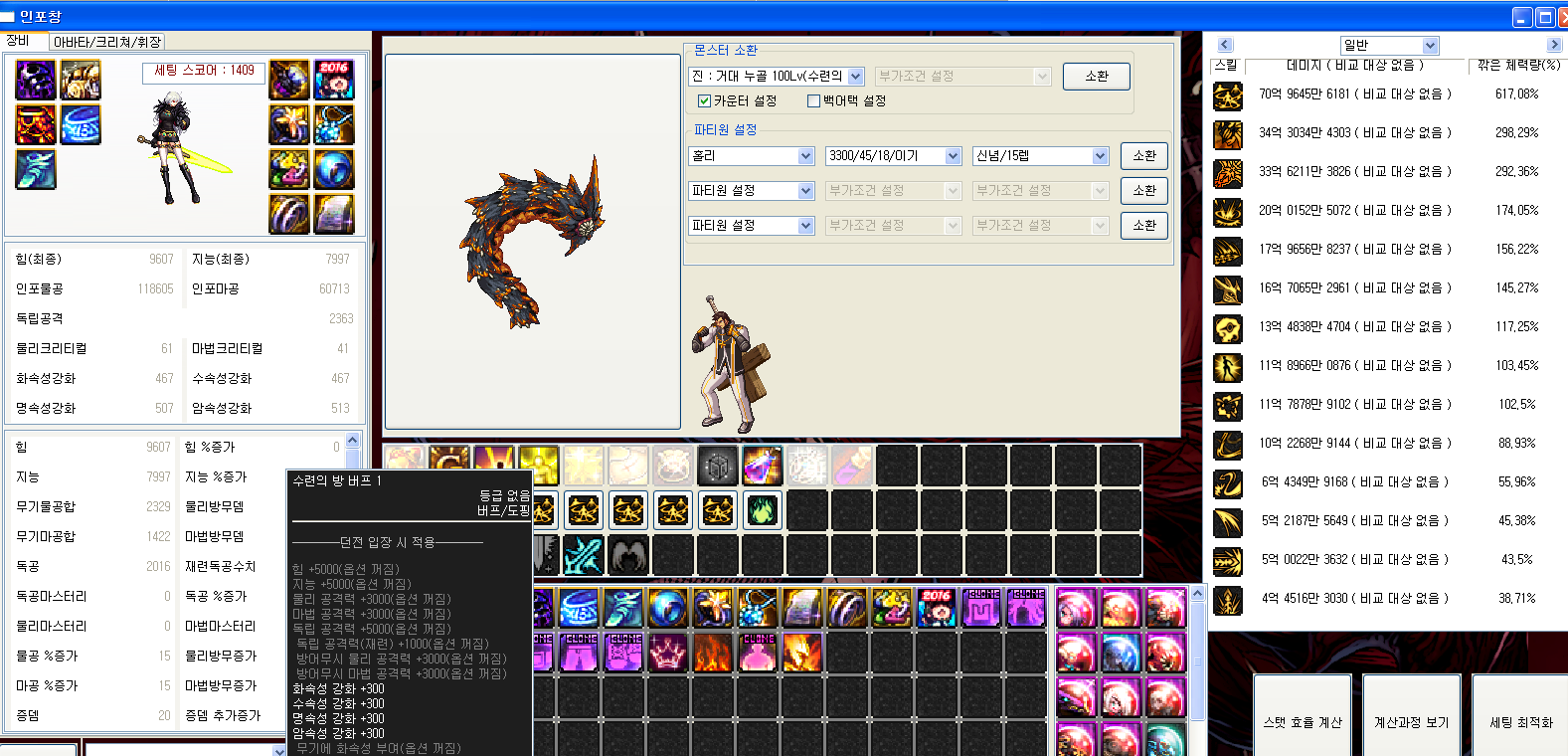This screenshot has height=756, width=1568.
Task: Select the red lava pants equipment slot
Action: coord(36,124)
